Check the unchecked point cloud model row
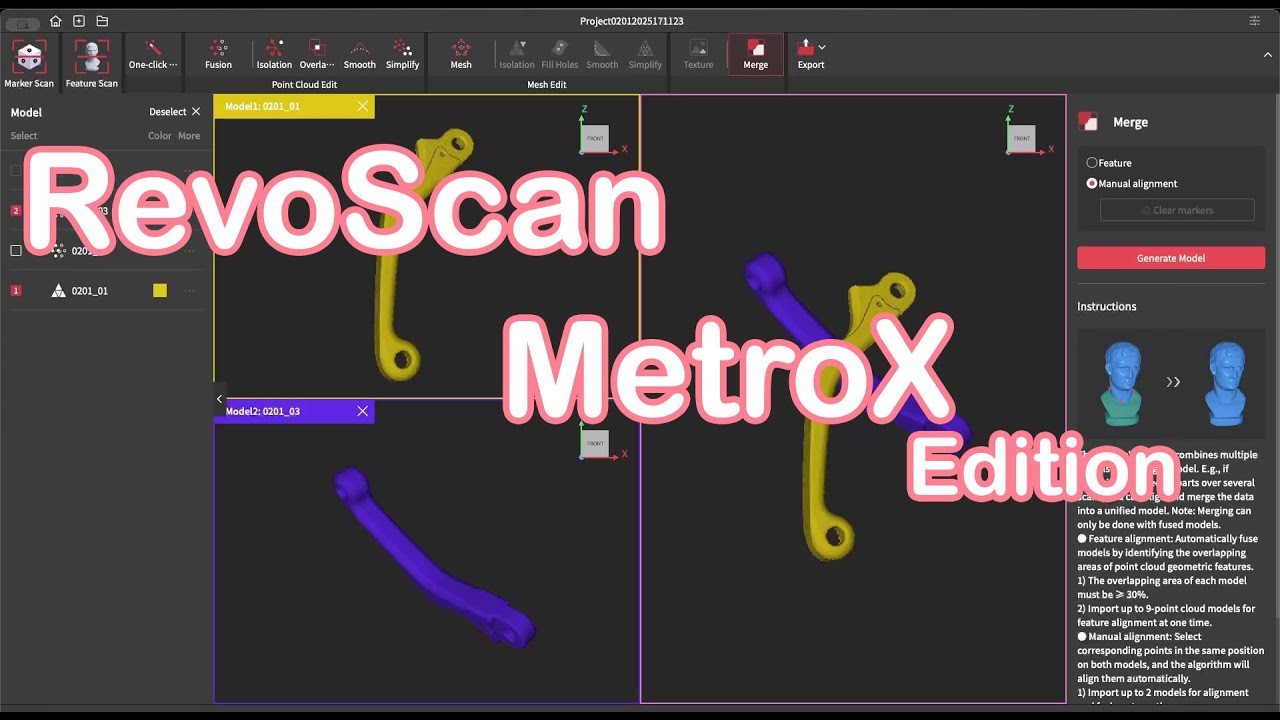 tap(16, 250)
